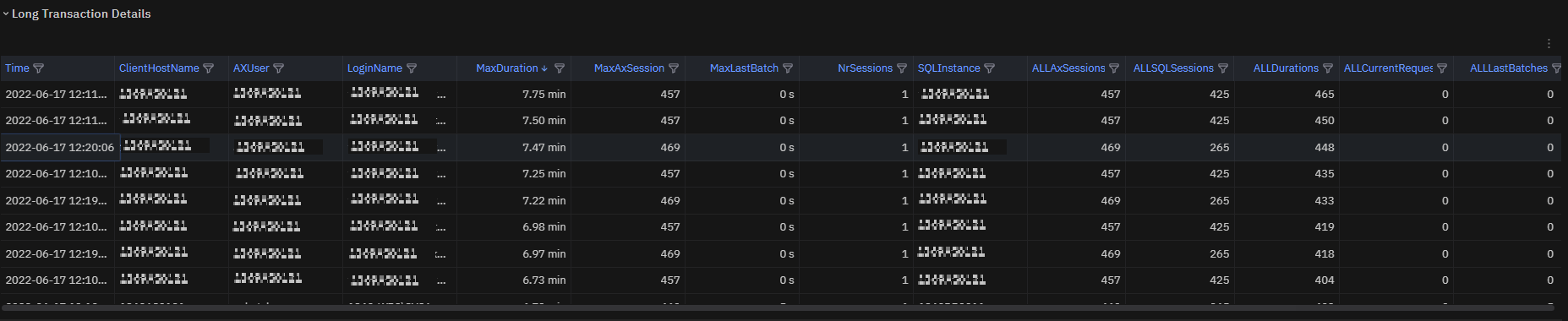The height and width of the screenshot is (321, 1568).
Task: Sort by LoginName header
Action: (x=374, y=68)
